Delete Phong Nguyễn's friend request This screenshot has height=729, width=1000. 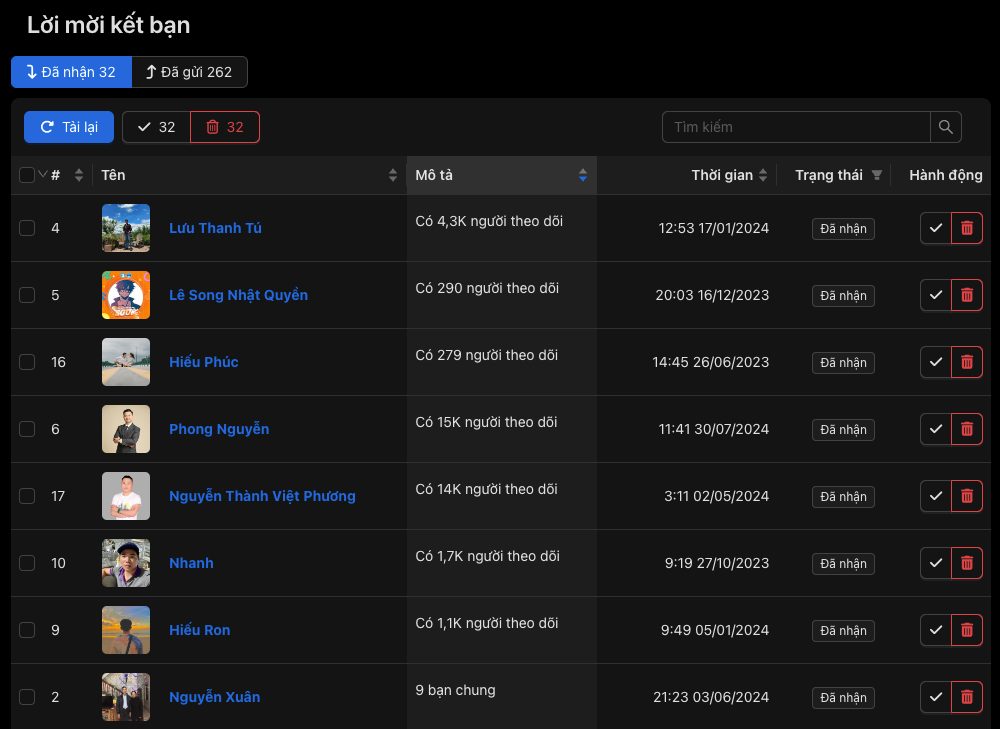click(x=967, y=429)
